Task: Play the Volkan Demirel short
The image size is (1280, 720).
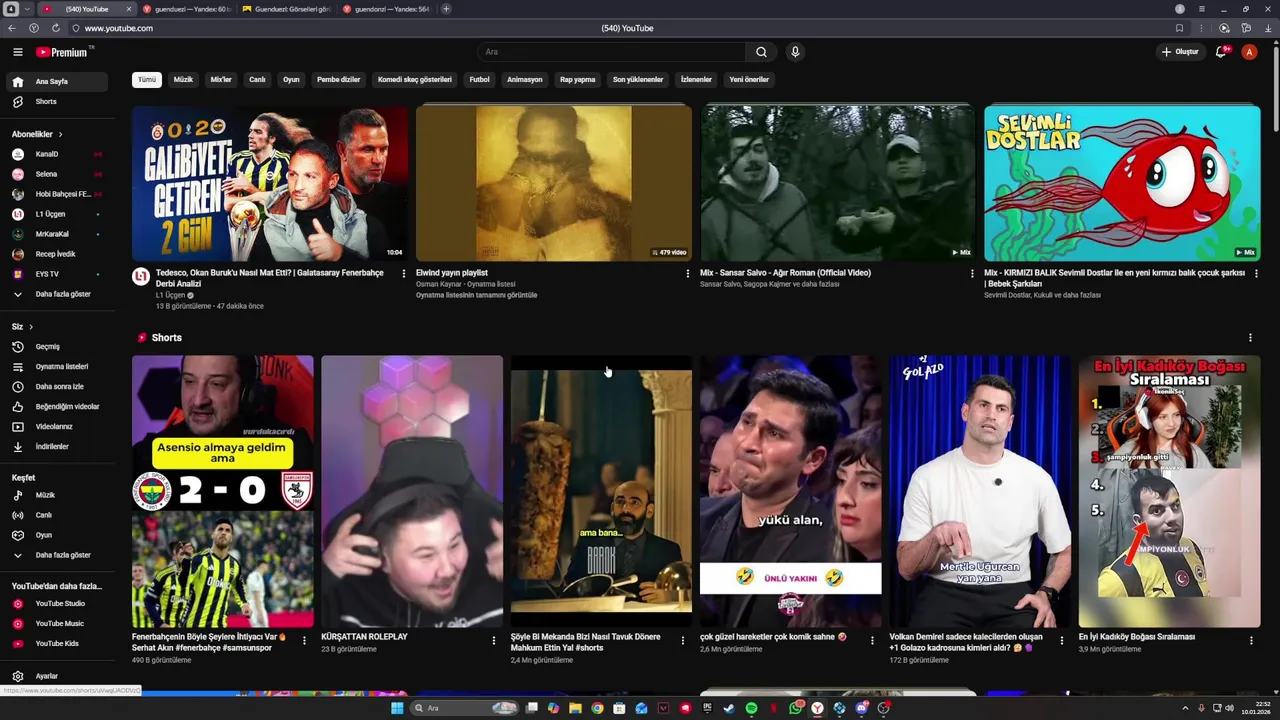Action: point(980,491)
